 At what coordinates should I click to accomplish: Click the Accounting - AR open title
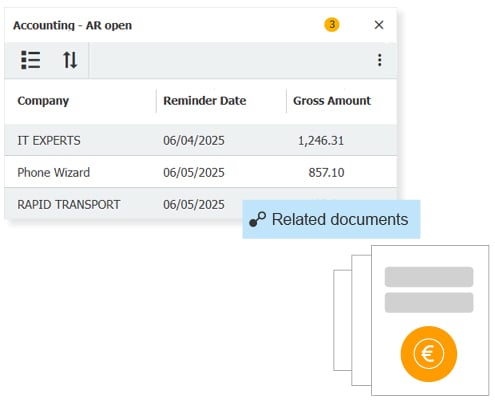pos(72,25)
